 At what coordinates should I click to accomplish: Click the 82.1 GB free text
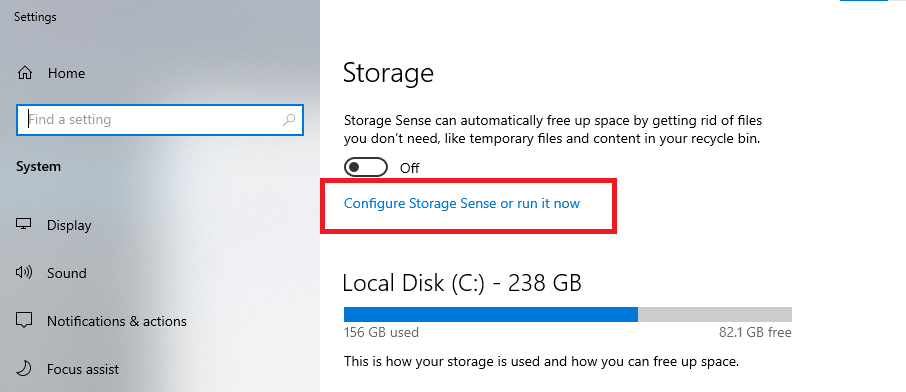(755, 332)
